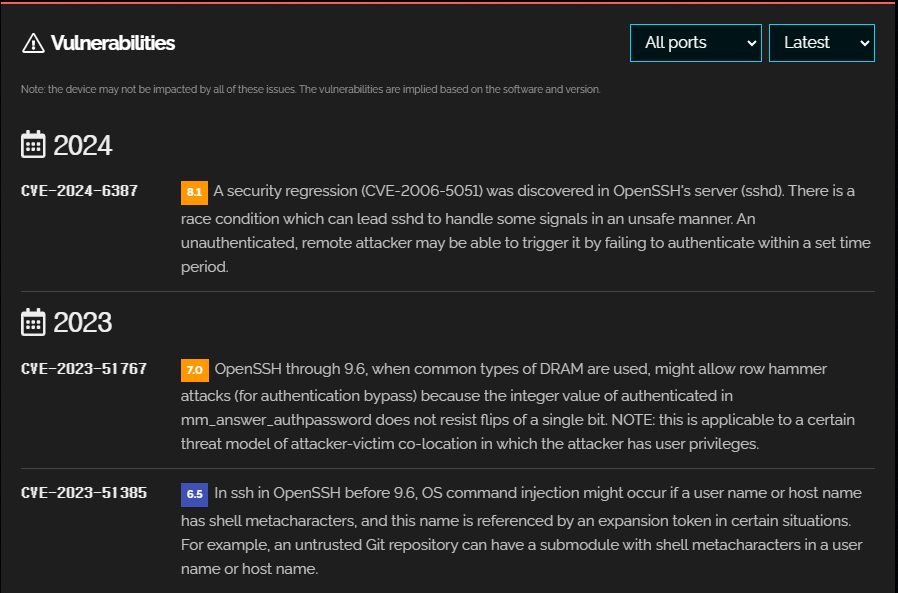The width and height of the screenshot is (898, 593).
Task: Click the 7.0 severity score badge
Action: pos(195,370)
